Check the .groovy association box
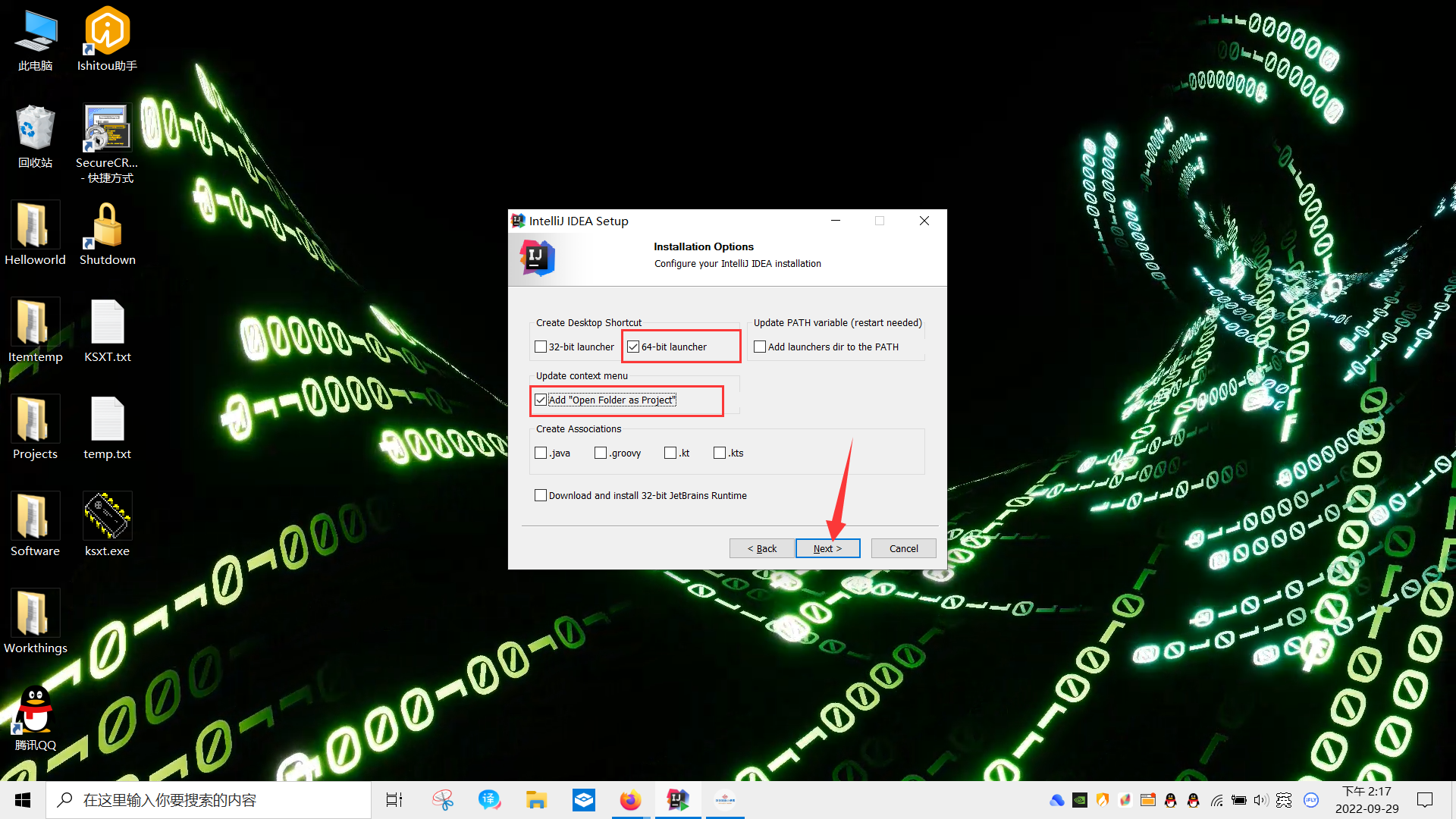Image resolution: width=1456 pixels, height=819 pixels. (x=601, y=453)
